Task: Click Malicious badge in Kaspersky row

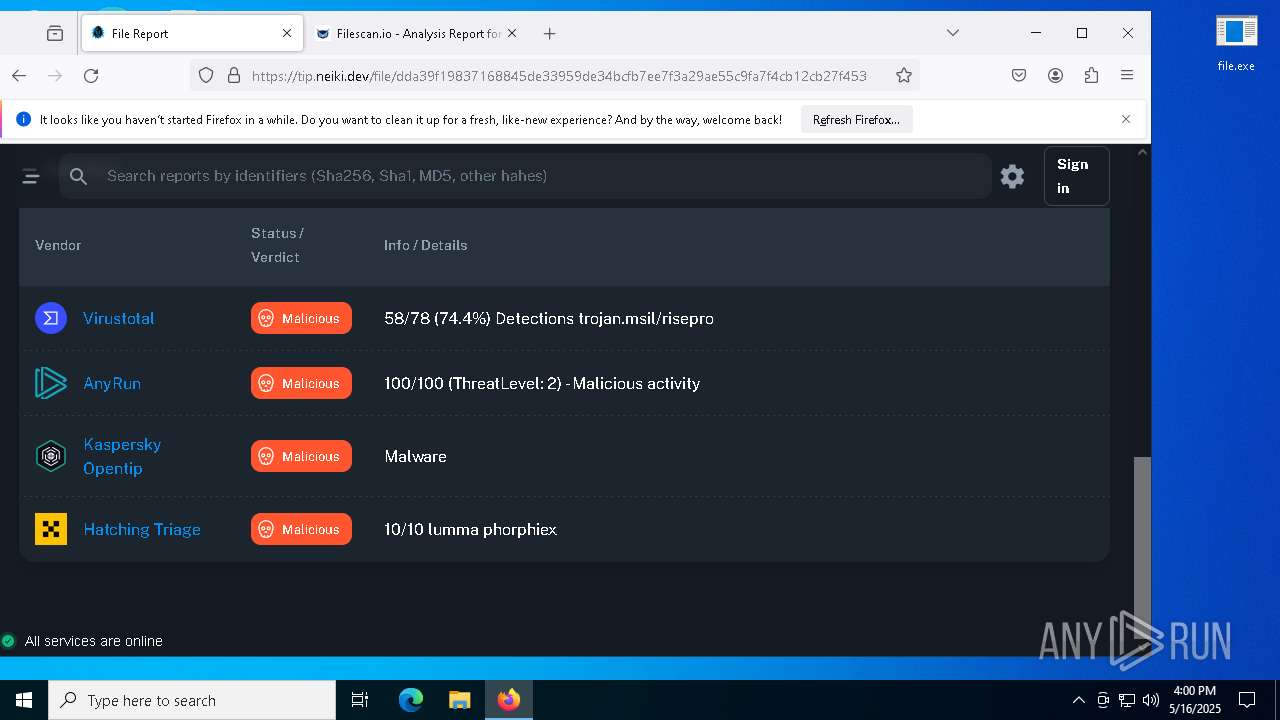Action: tap(301, 456)
